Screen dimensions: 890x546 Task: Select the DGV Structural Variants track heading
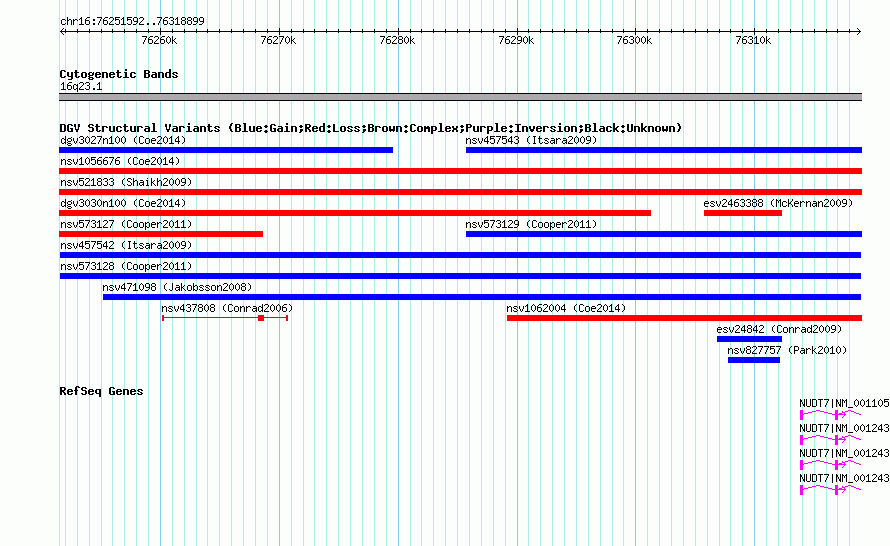pos(371,128)
